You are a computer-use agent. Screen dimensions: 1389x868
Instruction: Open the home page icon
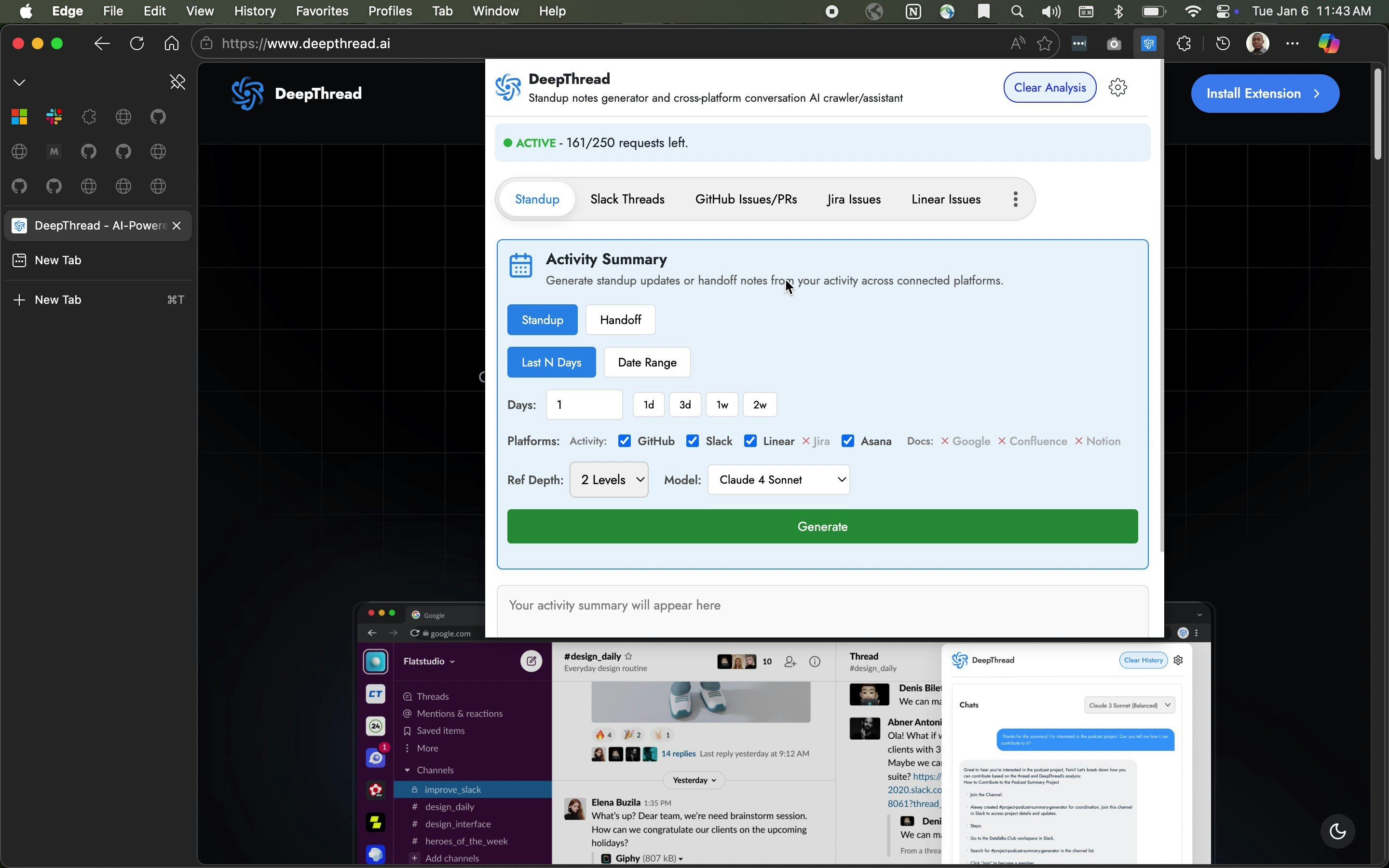coord(171,43)
